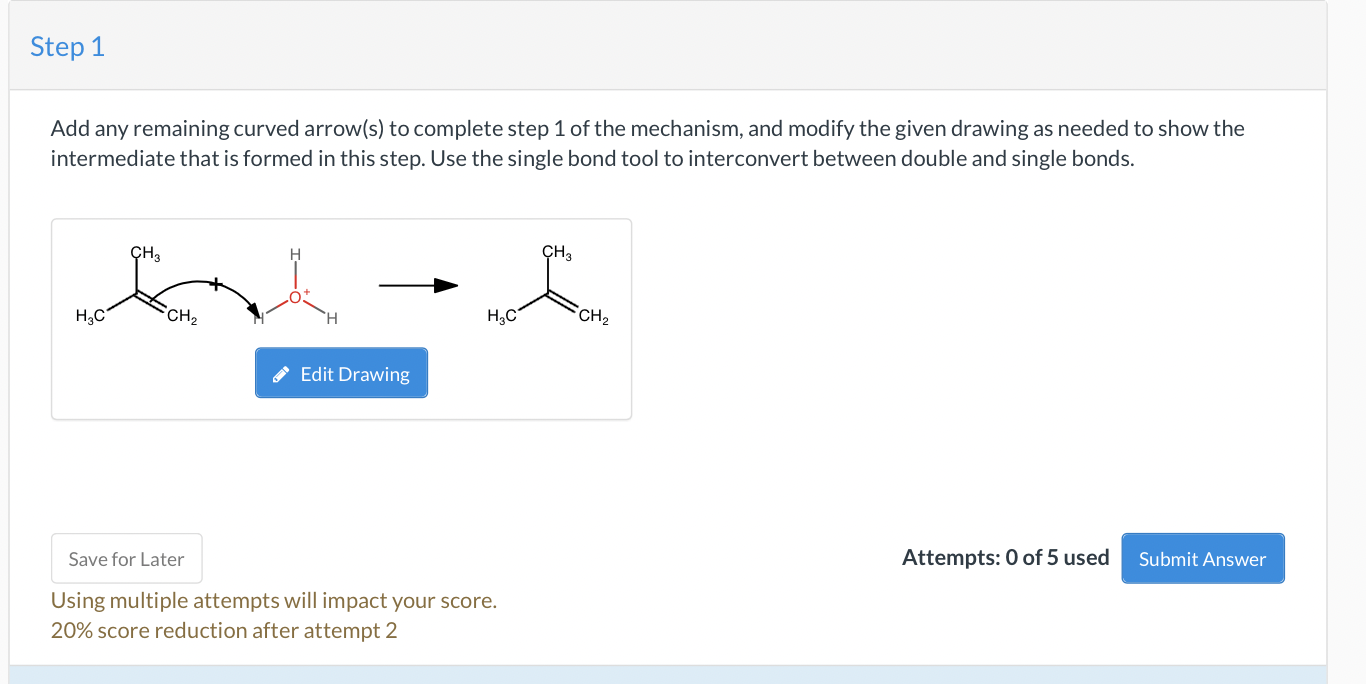Select the protonated oxygen atom labeled O+
1366x684 pixels.
click(295, 295)
